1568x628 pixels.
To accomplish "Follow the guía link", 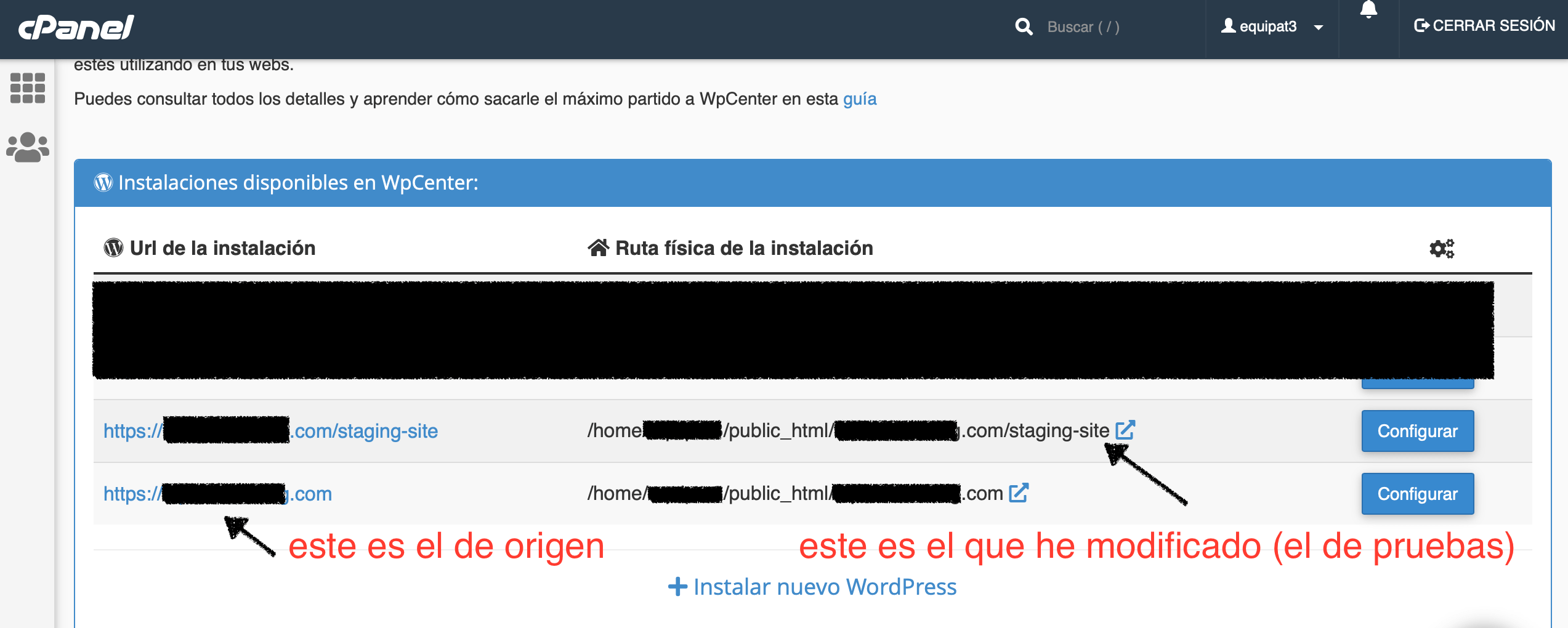I will (860, 99).
